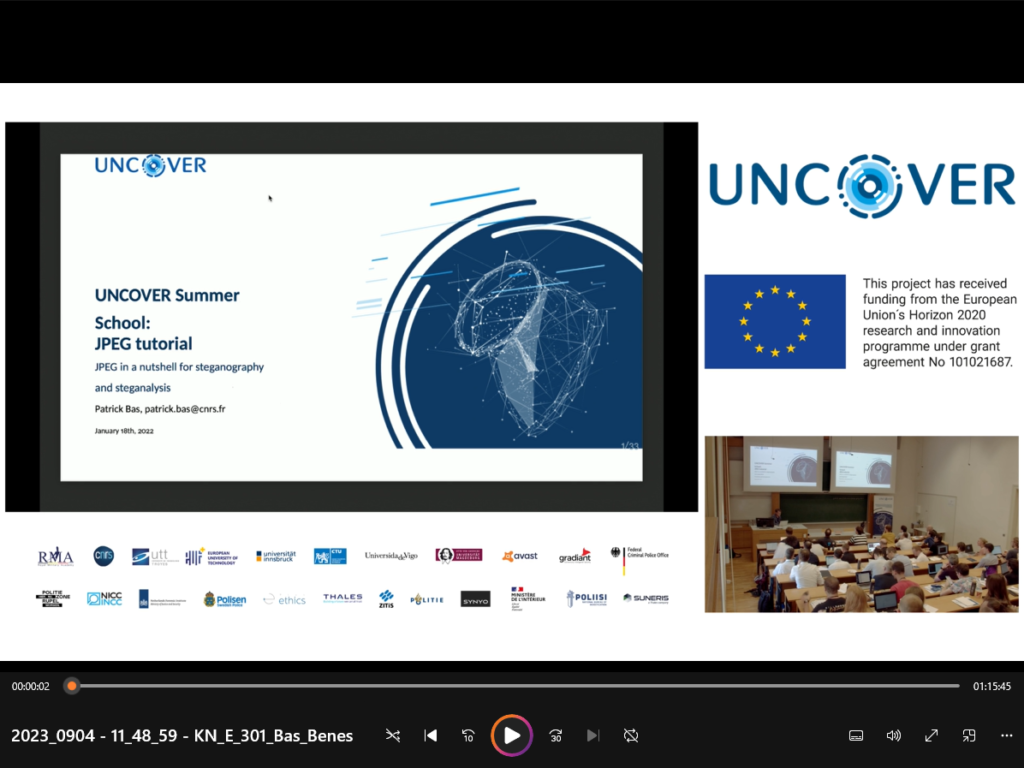Click the middle of the seek bar track
The height and width of the screenshot is (768, 1024).
[x=516, y=686]
